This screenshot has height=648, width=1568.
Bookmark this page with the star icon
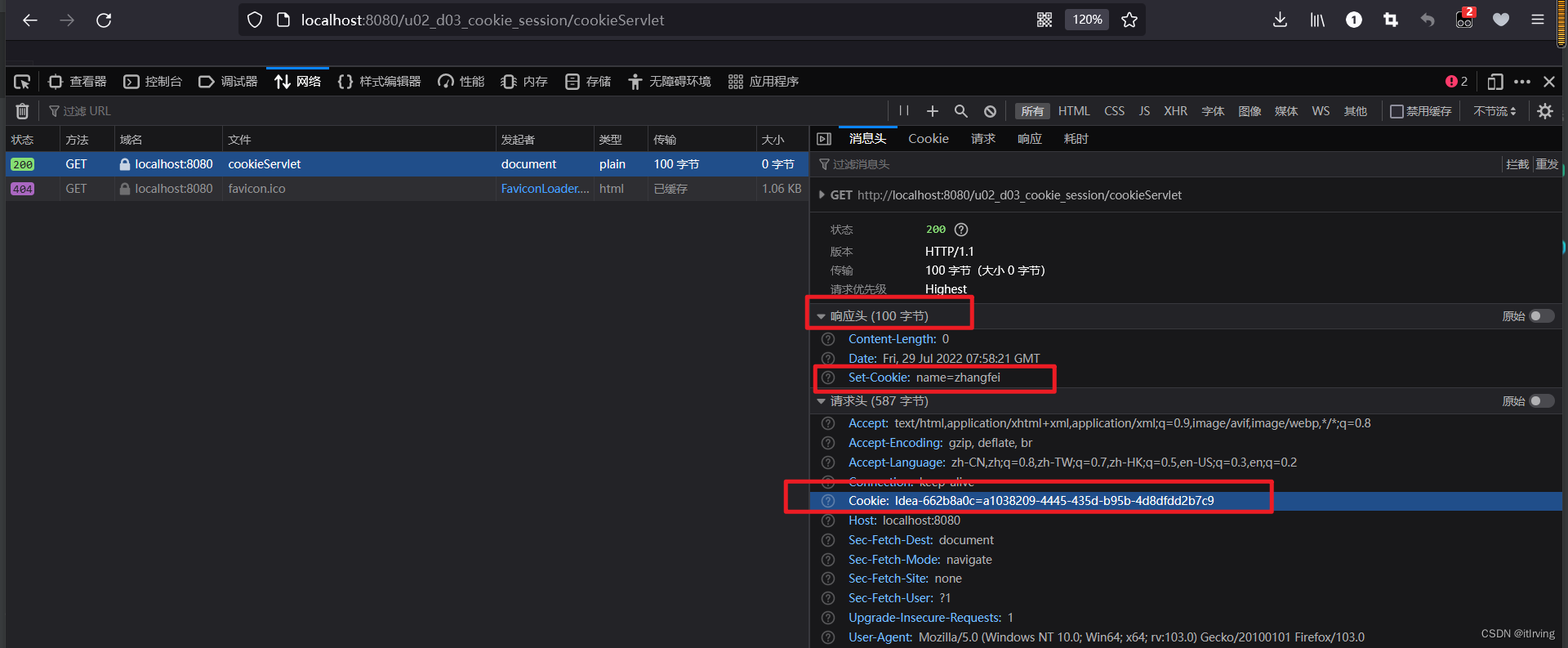[1129, 20]
